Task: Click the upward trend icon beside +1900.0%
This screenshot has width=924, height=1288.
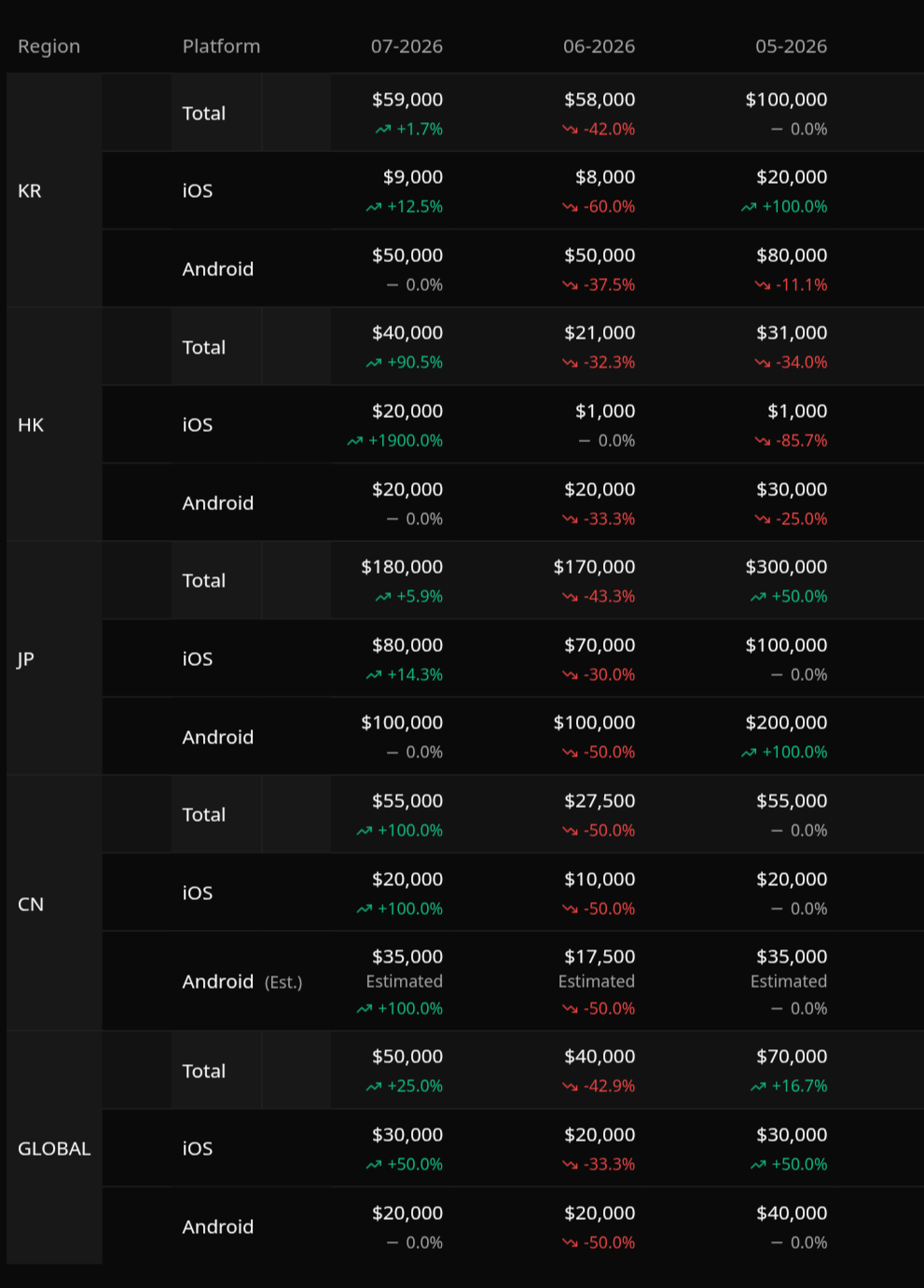Action: [354, 441]
